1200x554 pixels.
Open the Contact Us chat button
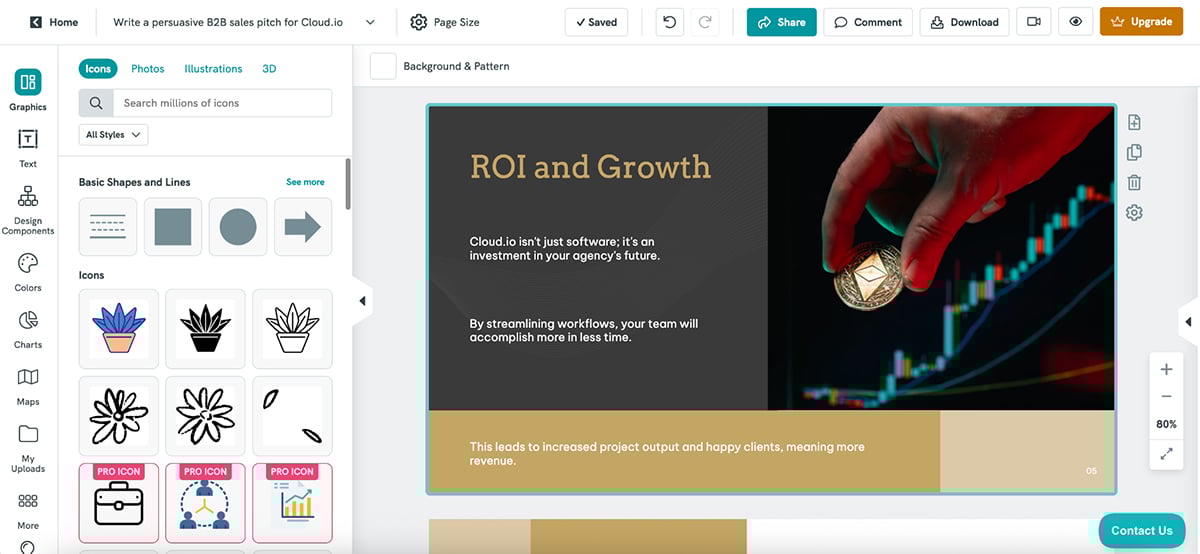click(x=1141, y=530)
